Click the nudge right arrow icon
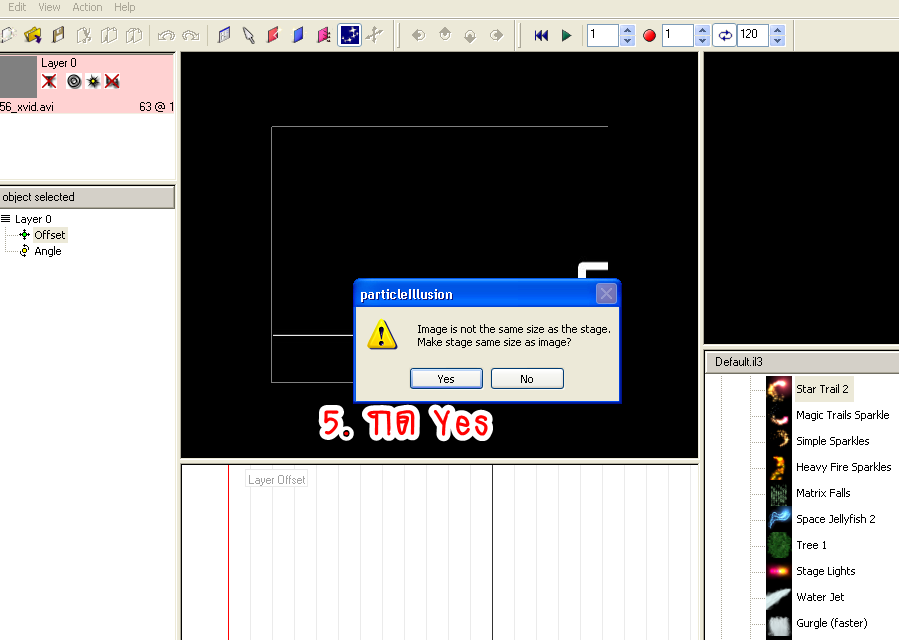The image size is (899, 640). [497, 36]
